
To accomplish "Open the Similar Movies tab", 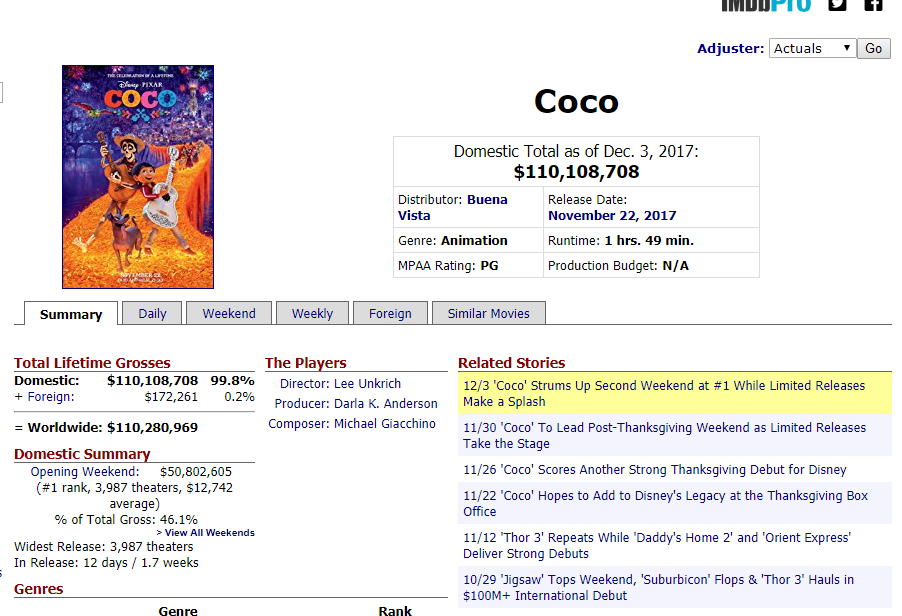I will pyautogui.click(x=488, y=313).
